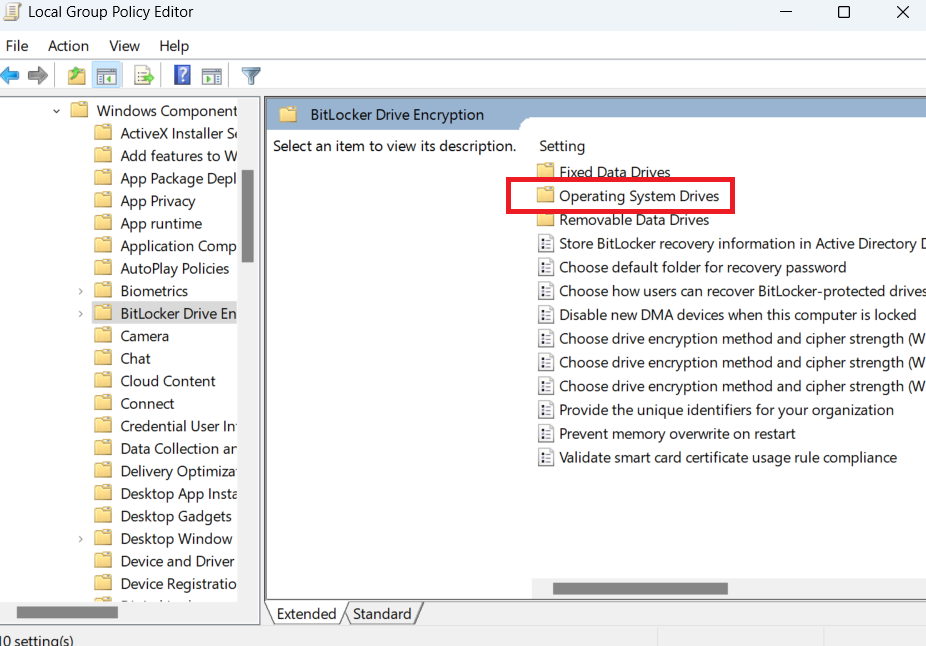Click the tree pane vertical scrollbar thumb
Viewport: 926px width, 646px height.
247,216
